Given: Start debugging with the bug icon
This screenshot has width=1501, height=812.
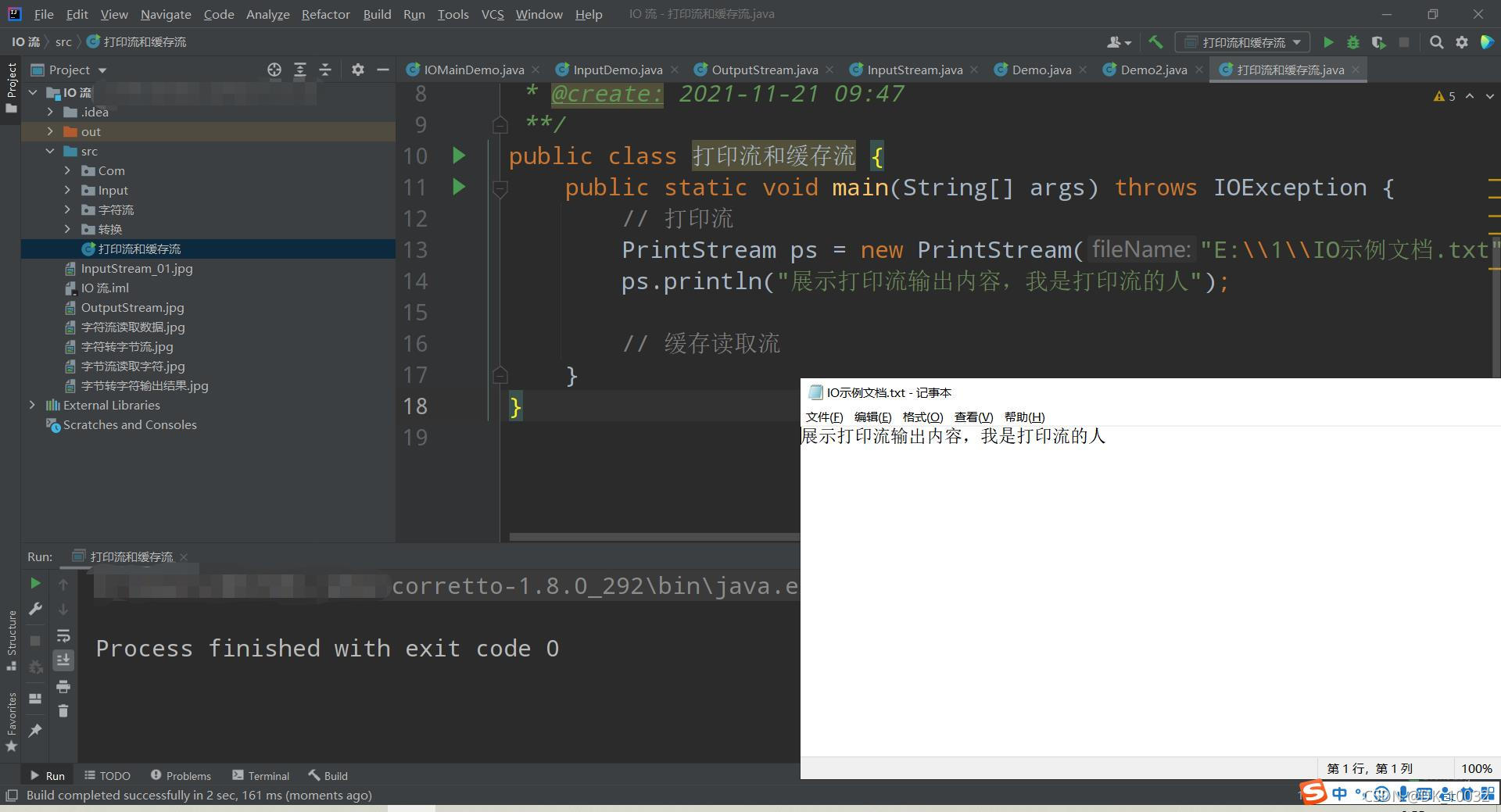Looking at the screenshot, I should coord(1353,42).
